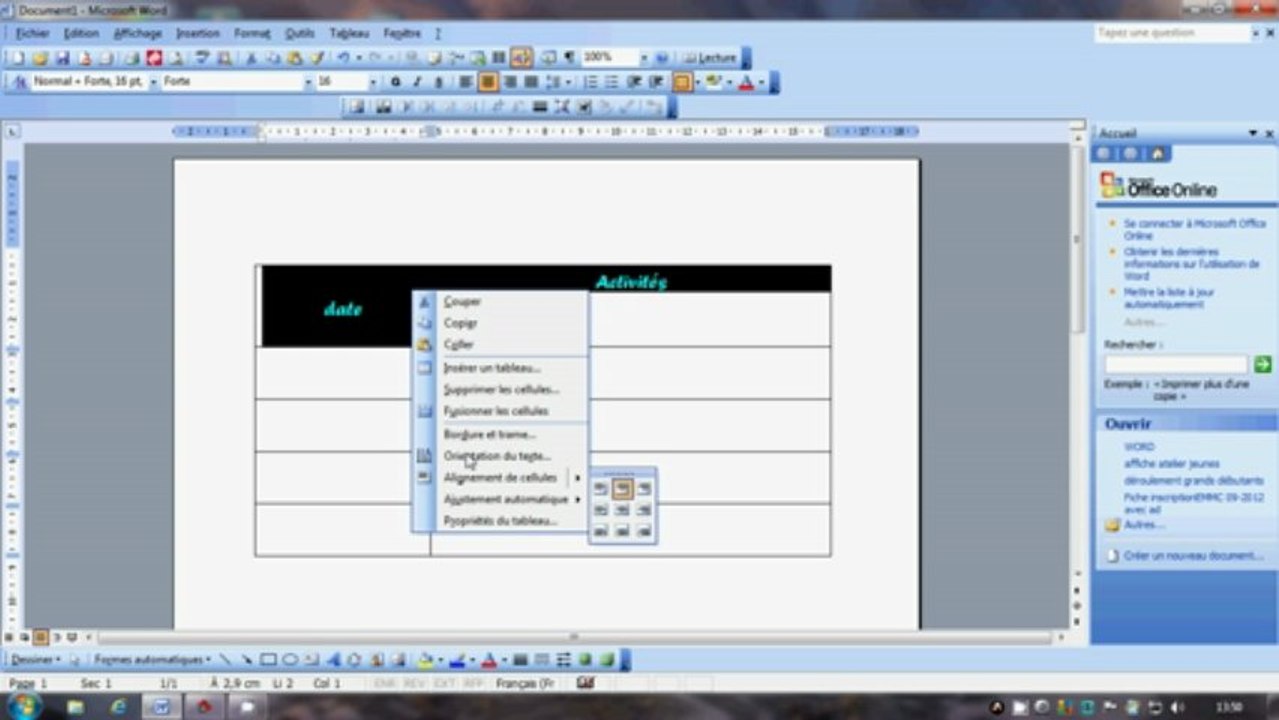Click the numbered list icon
The width and height of the screenshot is (1279, 720).
[x=590, y=82]
